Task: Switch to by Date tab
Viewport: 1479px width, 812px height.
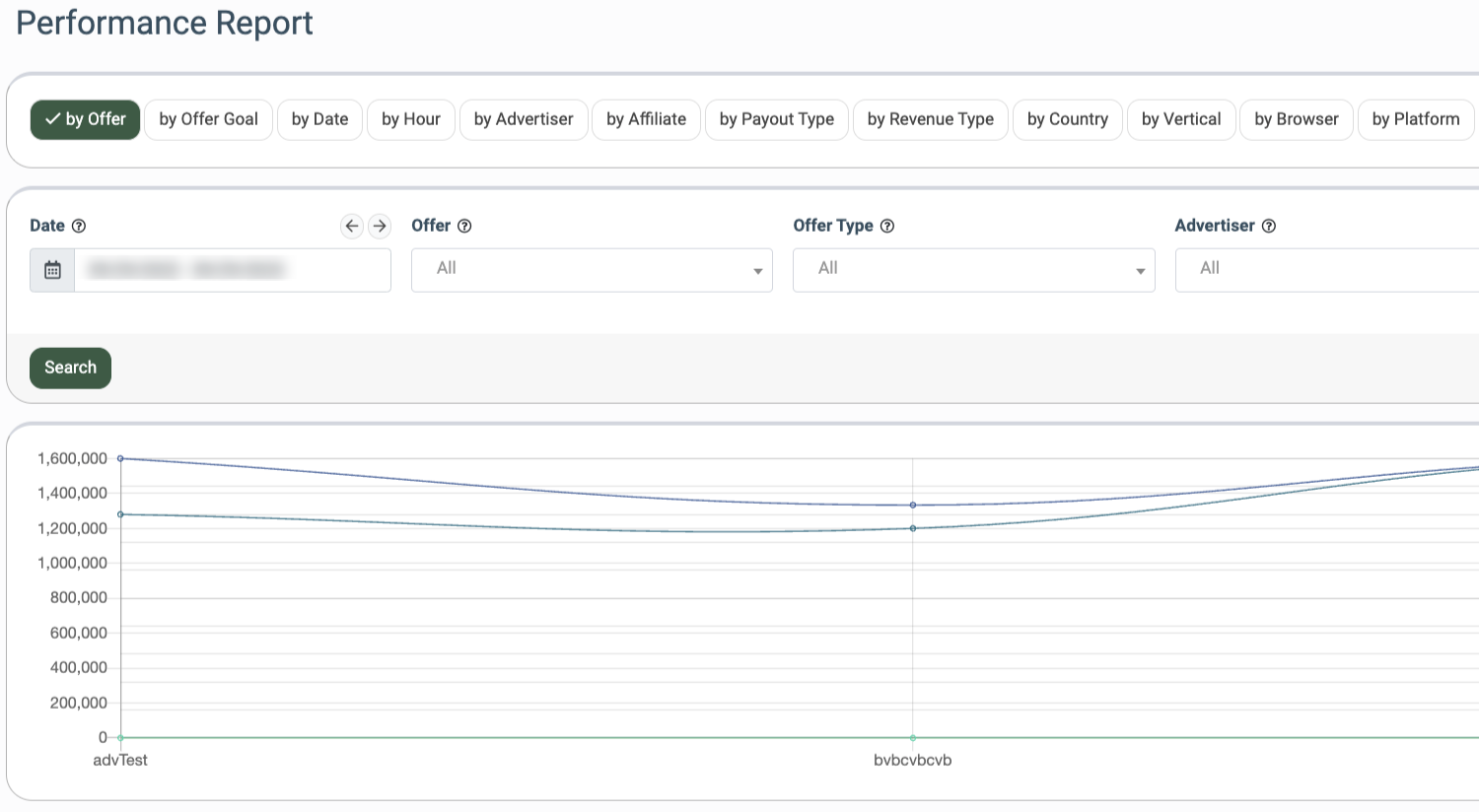Action: pos(319,119)
